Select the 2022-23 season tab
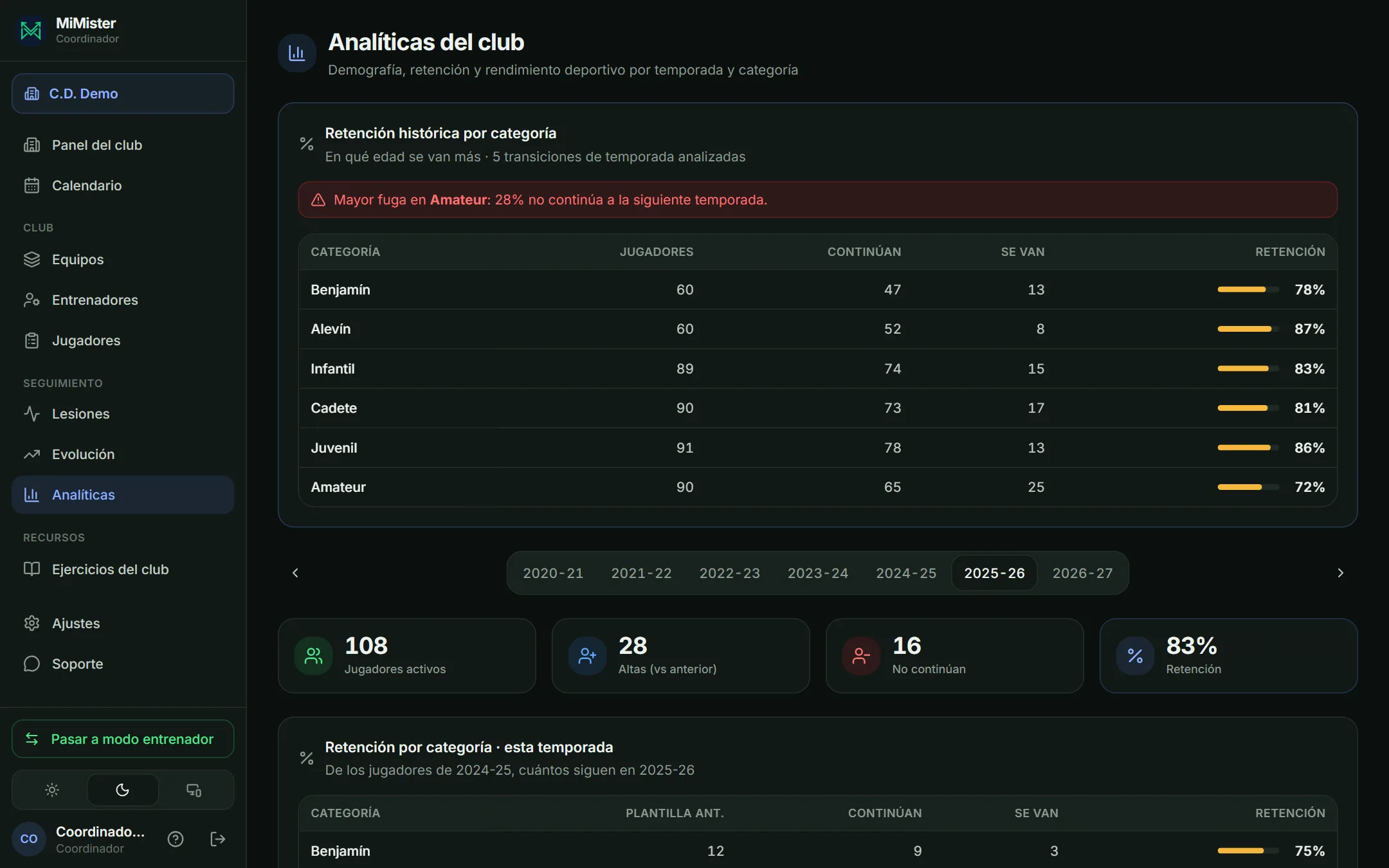The image size is (1389, 868). click(x=729, y=573)
